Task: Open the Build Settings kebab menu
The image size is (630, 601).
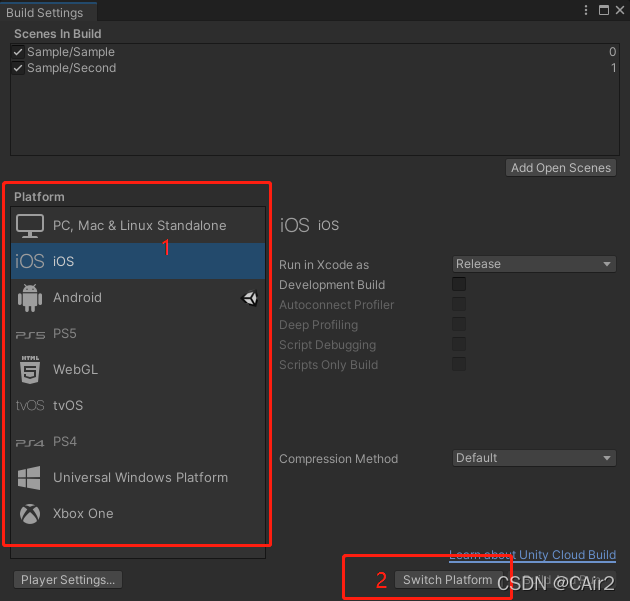Action: coord(586,10)
